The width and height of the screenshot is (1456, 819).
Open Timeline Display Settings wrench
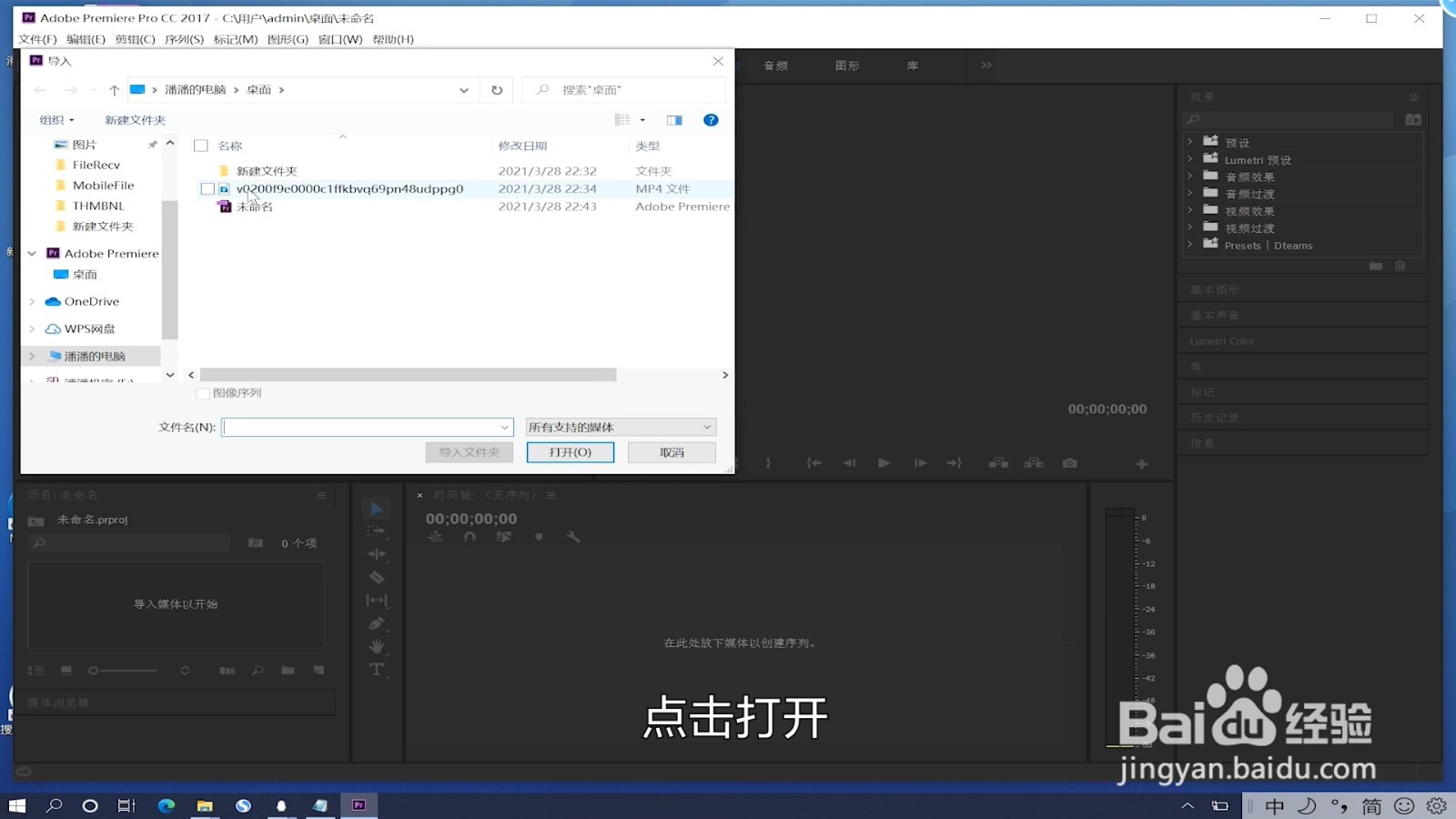[x=573, y=537]
